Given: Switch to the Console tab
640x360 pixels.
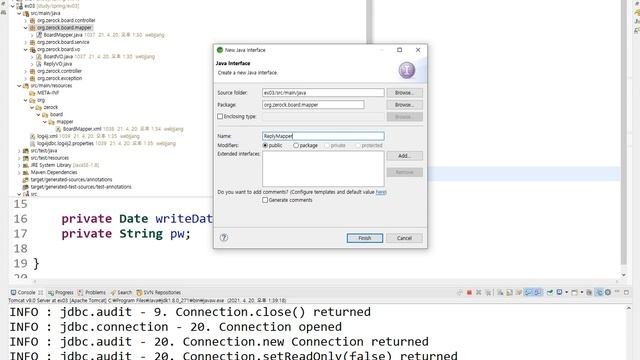Looking at the screenshot, I should [27, 292].
